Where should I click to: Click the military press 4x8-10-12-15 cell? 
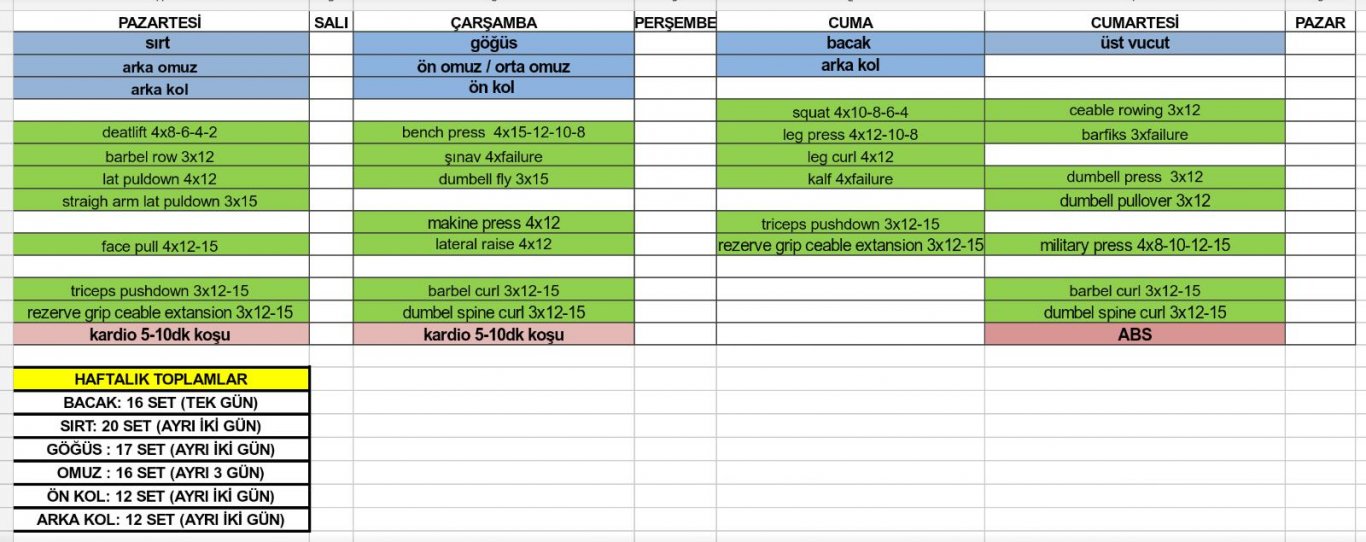coord(1134,245)
